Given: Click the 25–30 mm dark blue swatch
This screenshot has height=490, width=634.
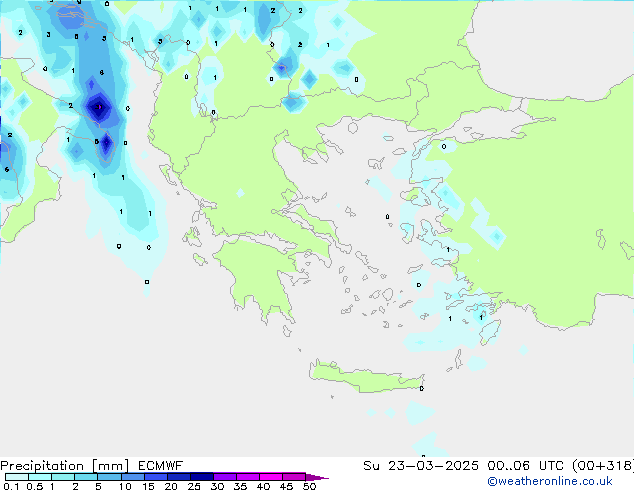Looking at the screenshot, I should coord(201,477).
